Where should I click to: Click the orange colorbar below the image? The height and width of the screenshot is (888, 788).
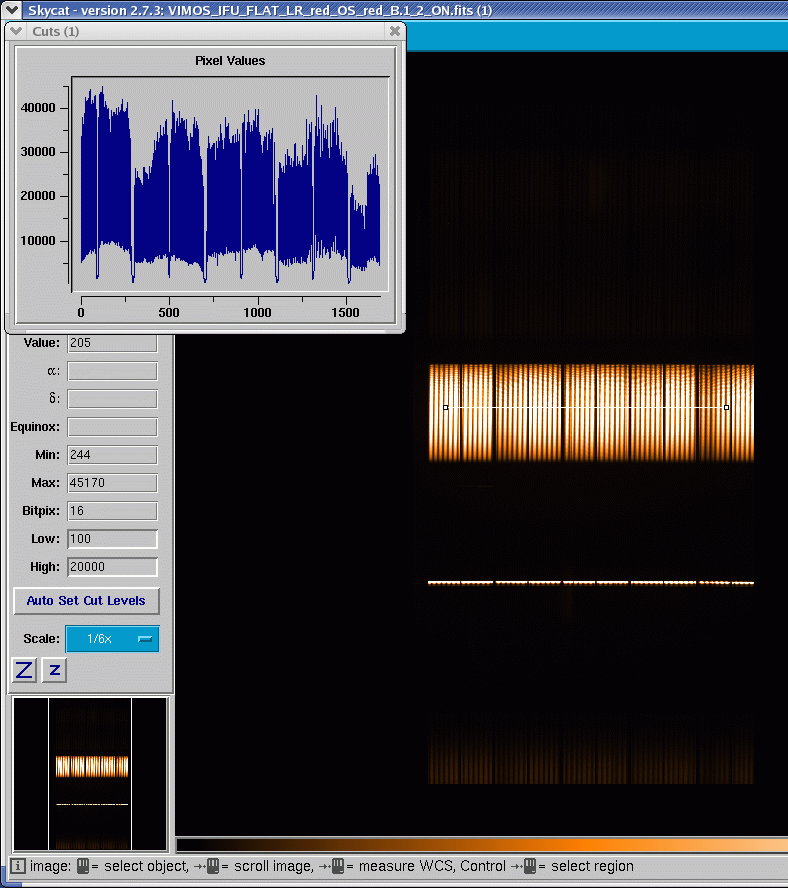pyautogui.click(x=480, y=845)
